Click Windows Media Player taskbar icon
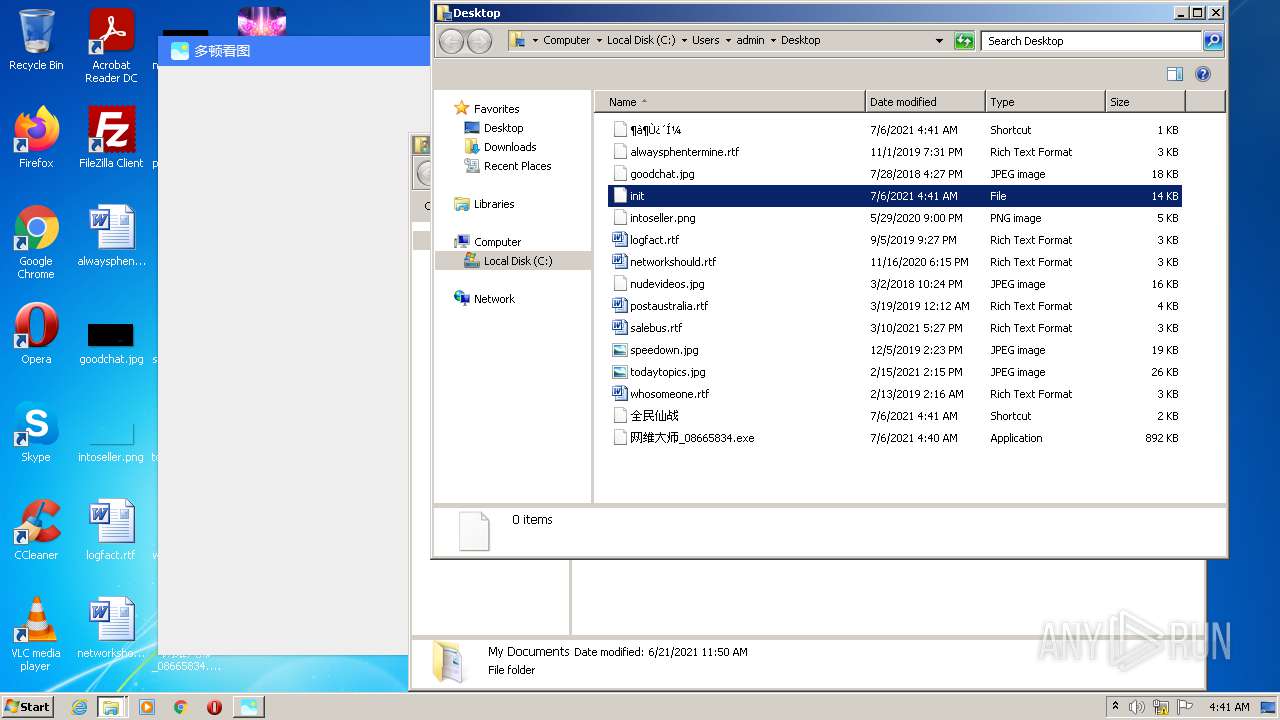1280x720 pixels. click(x=147, y=707)
